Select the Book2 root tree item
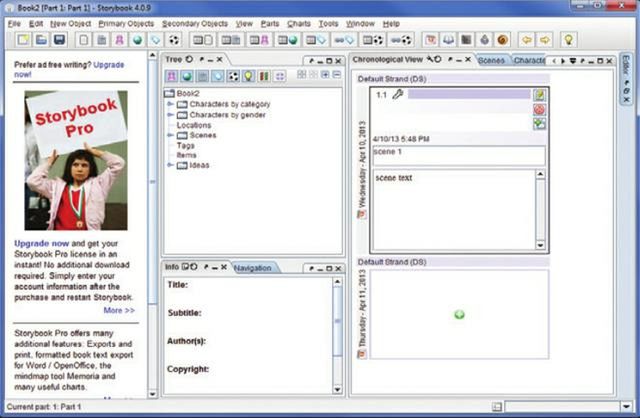640x418 pixels. click(188, 93)
